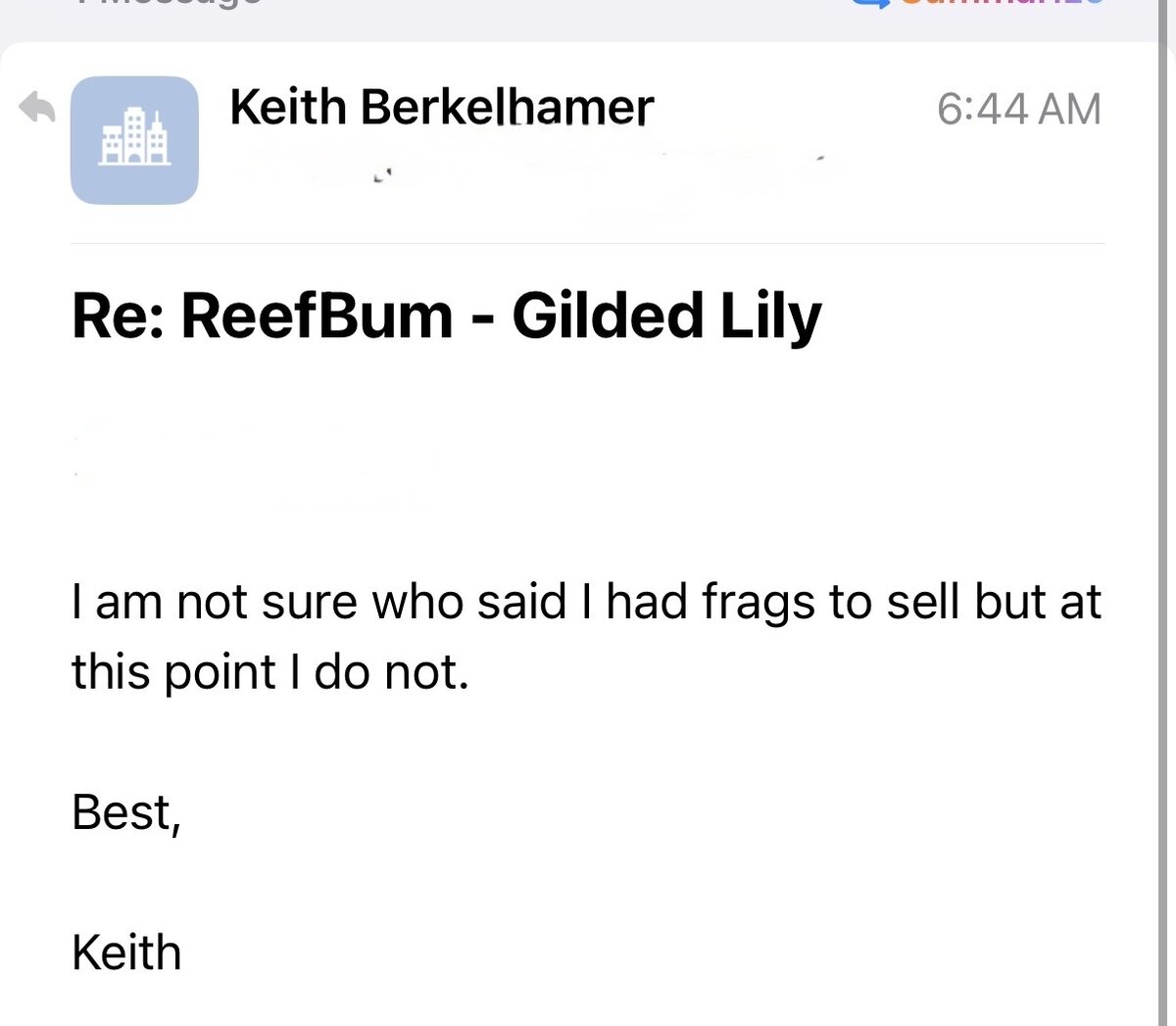Tap the Best, closing line

click(x=126, y=813)
